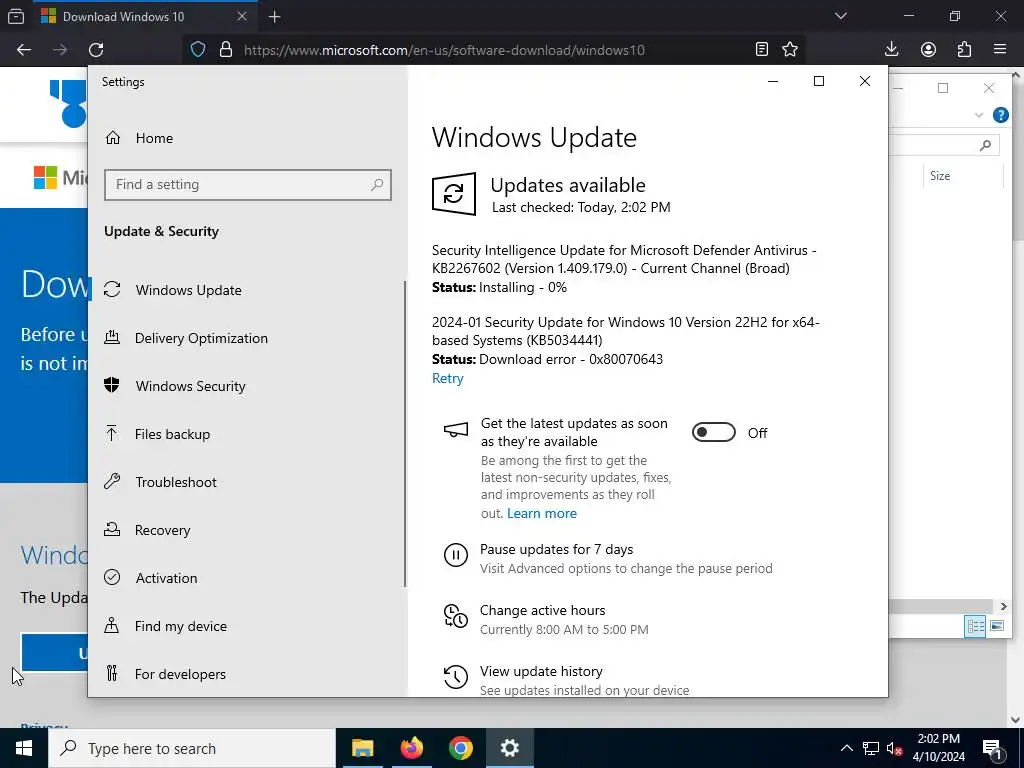Screen dimensions: 1024x768
Task: Open Firefox account icon
Action: point(928,50)
